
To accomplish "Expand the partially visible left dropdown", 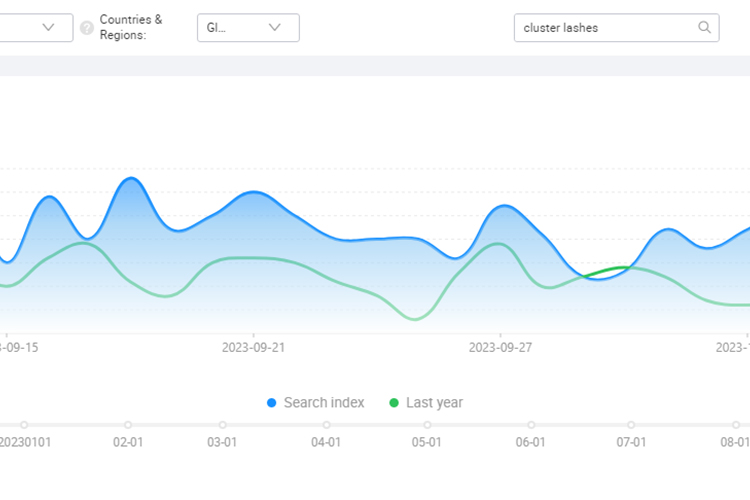I will coord(36,28).
